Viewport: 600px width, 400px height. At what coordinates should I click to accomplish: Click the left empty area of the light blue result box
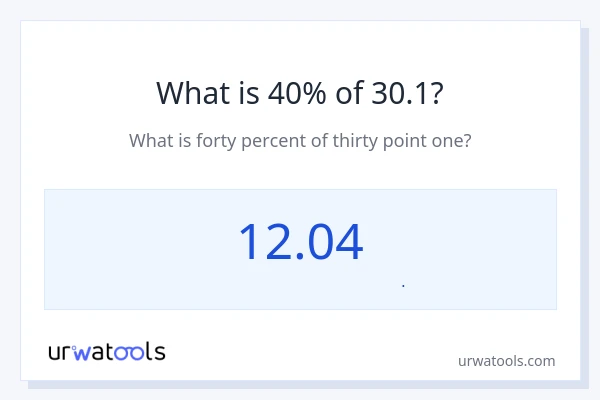coord(130,249)
